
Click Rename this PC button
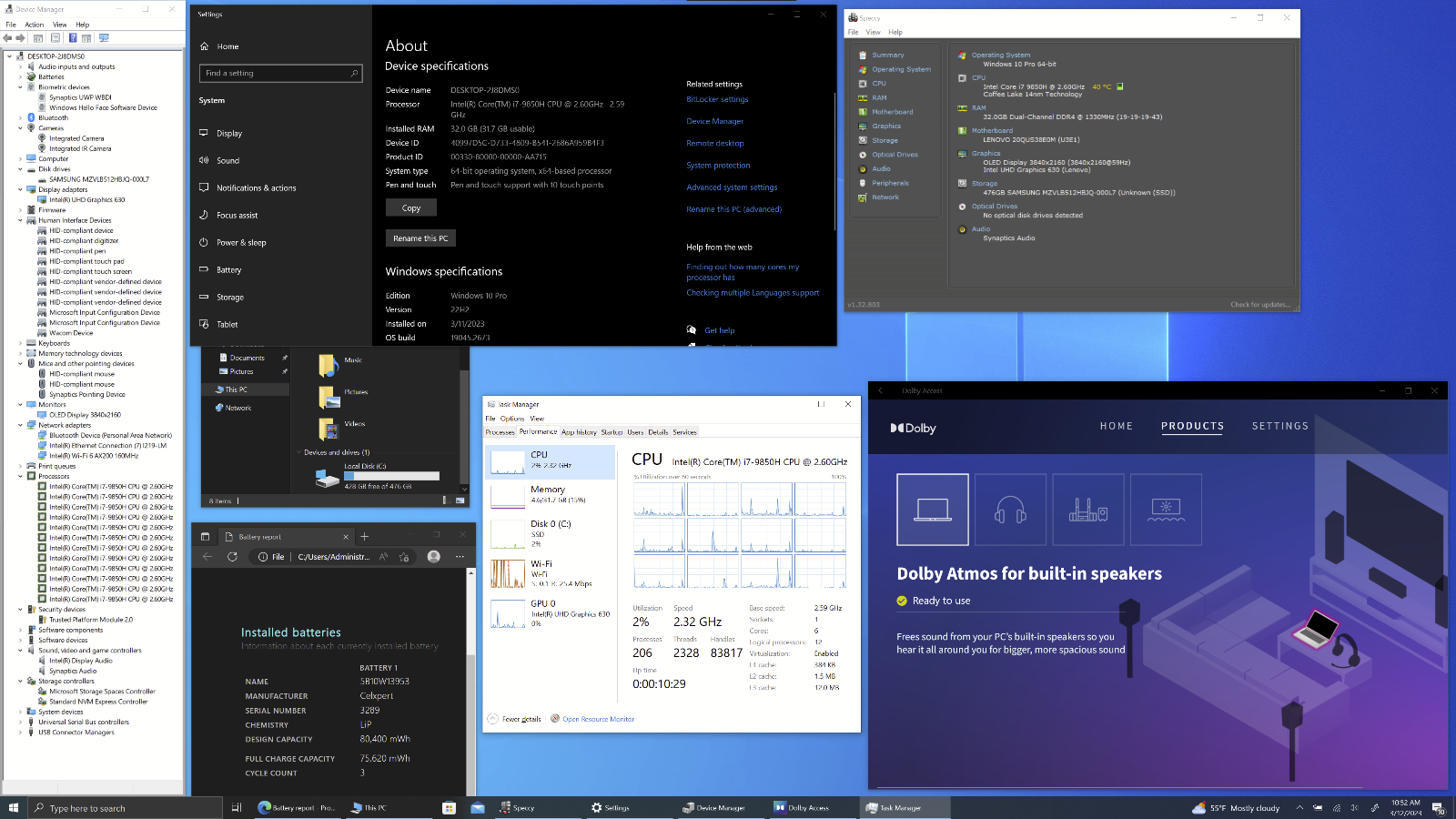tap(420, 238)
